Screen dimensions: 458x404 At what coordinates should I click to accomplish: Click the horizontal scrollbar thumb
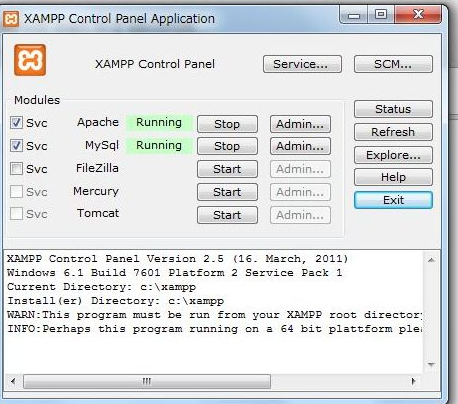147,381
